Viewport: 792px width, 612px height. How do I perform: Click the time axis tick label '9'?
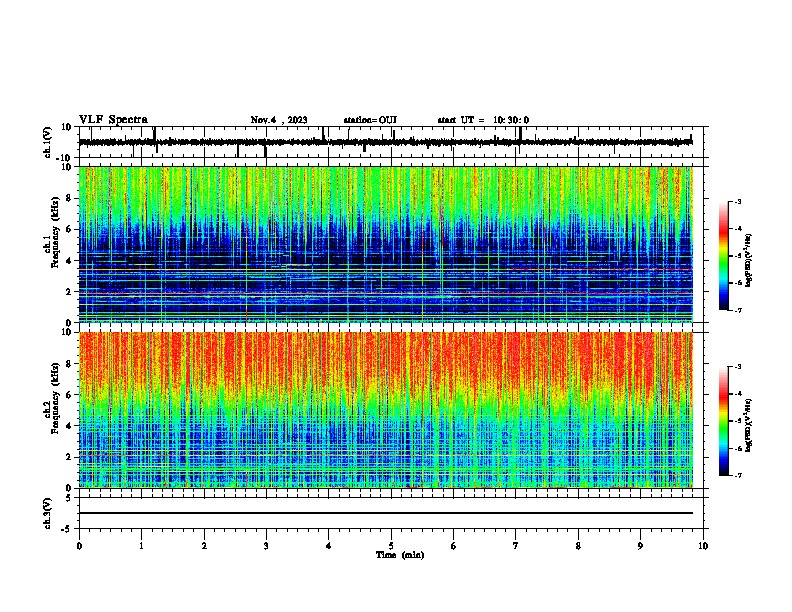coord(640,546)
